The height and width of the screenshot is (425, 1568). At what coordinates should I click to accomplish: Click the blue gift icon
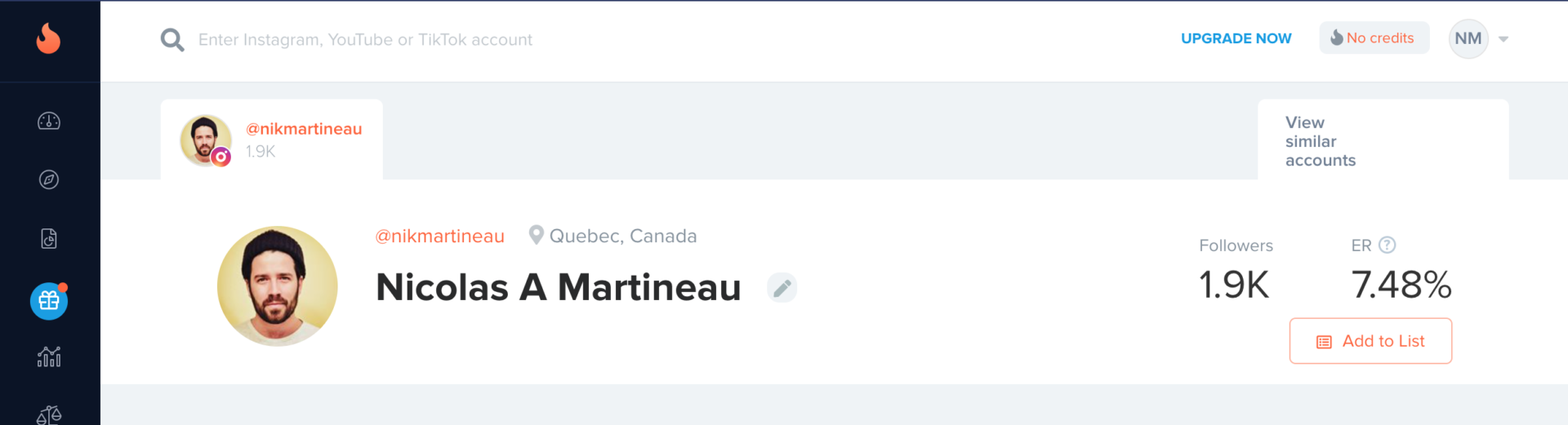click(49, 301)
